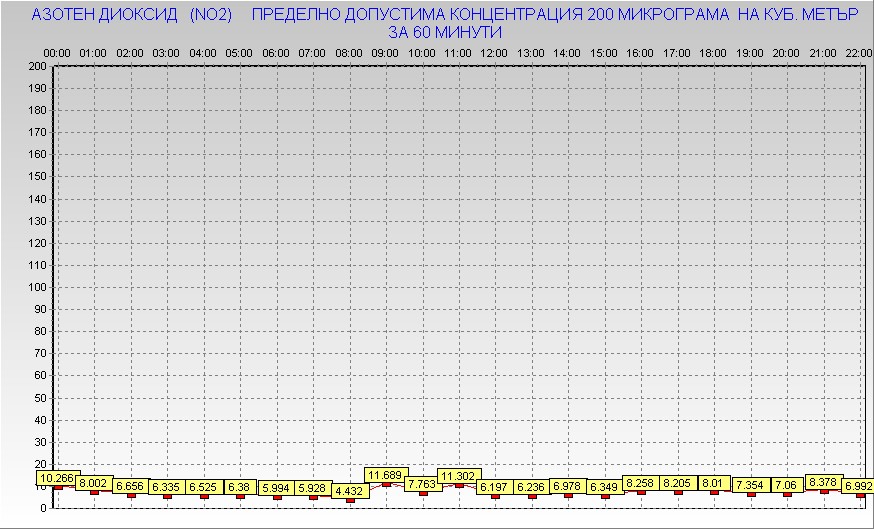
Task: Select the 6.236 value label
Action: [x=532, y=487]
